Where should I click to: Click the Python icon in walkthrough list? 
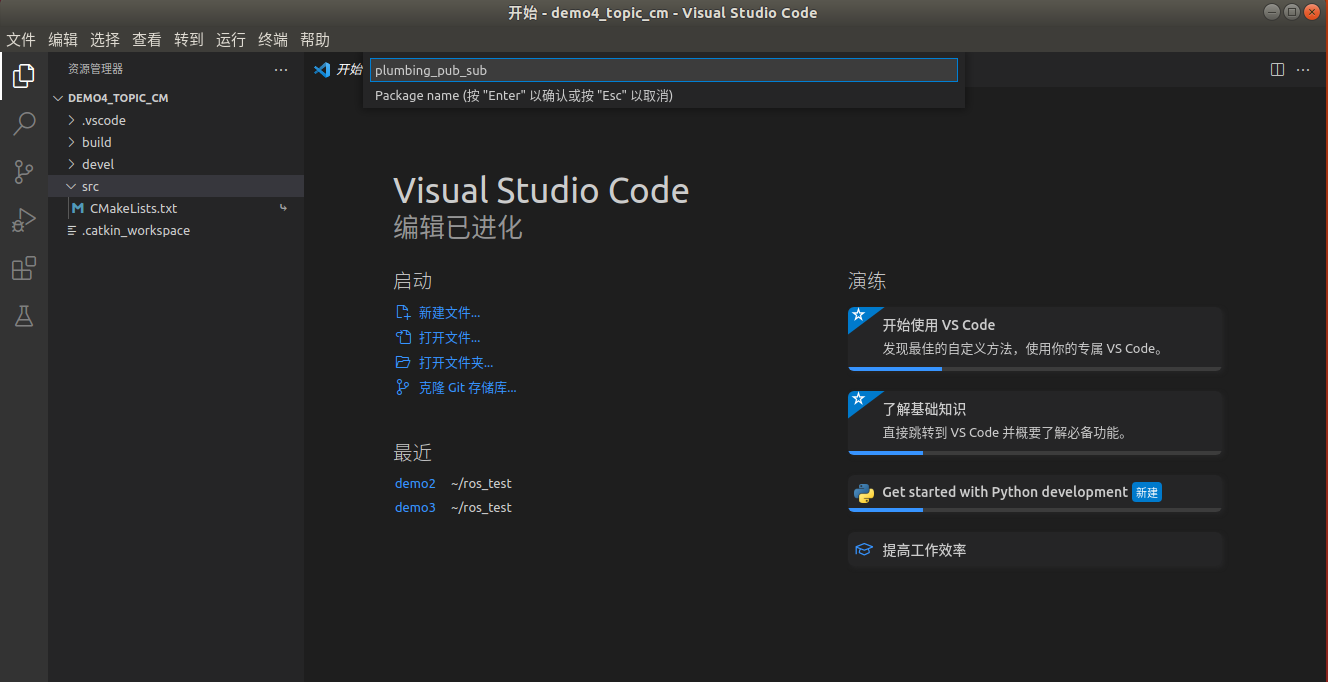[x=864, y=492]
